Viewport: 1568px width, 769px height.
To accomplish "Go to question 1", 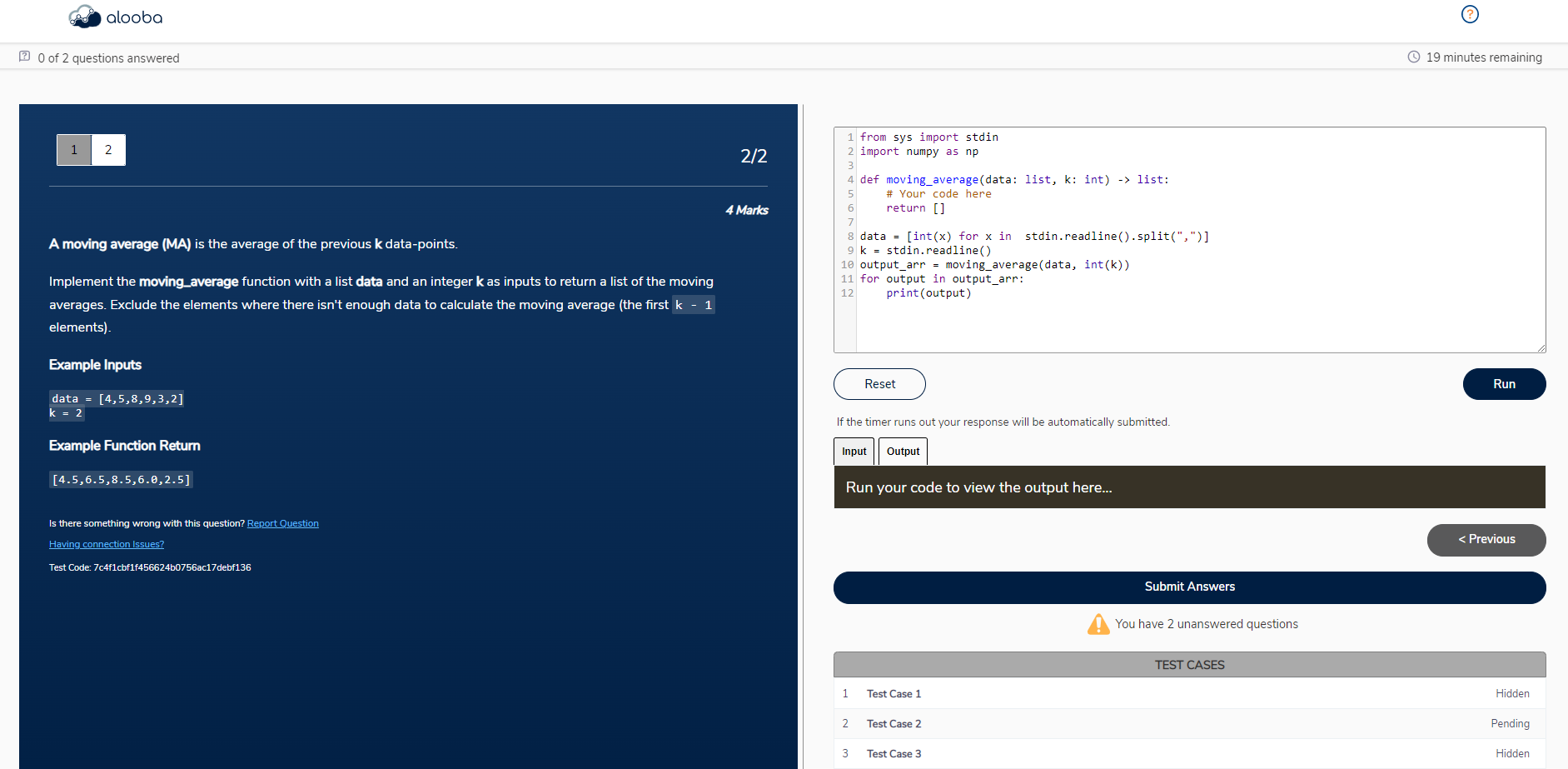I will [74, 150].
